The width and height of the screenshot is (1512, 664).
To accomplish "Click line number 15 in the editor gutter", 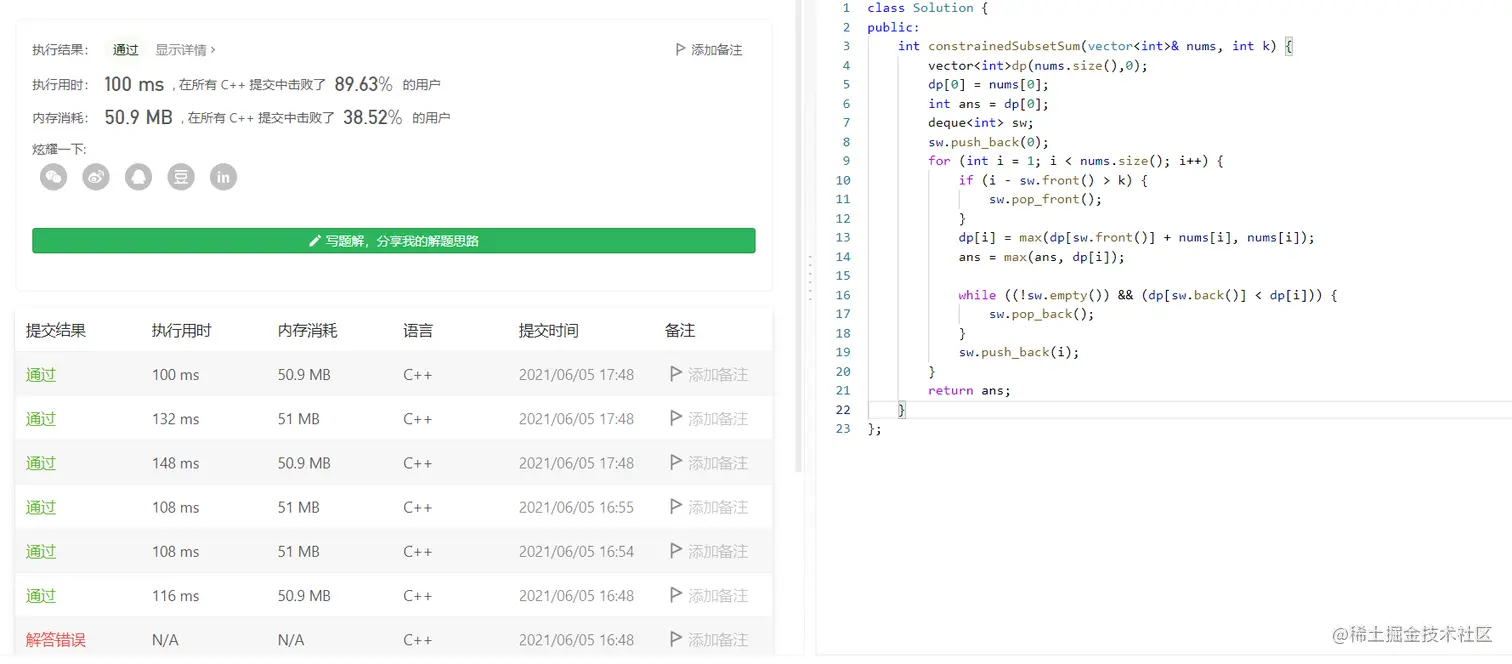I will tap(842, 276).
